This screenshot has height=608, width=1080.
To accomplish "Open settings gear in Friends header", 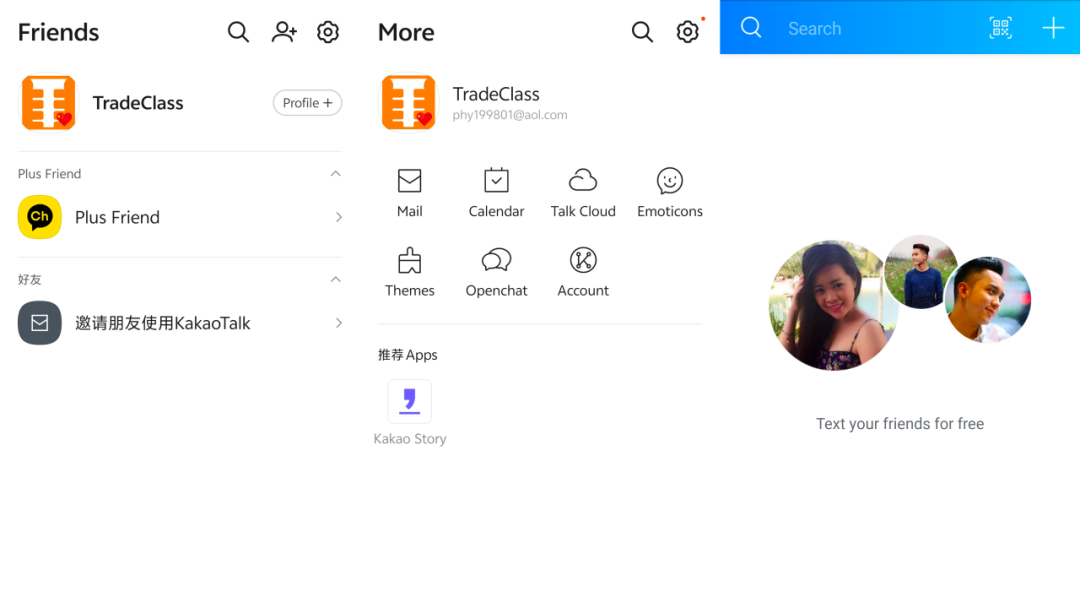I will pyautogui.click(x=328, y=32).
